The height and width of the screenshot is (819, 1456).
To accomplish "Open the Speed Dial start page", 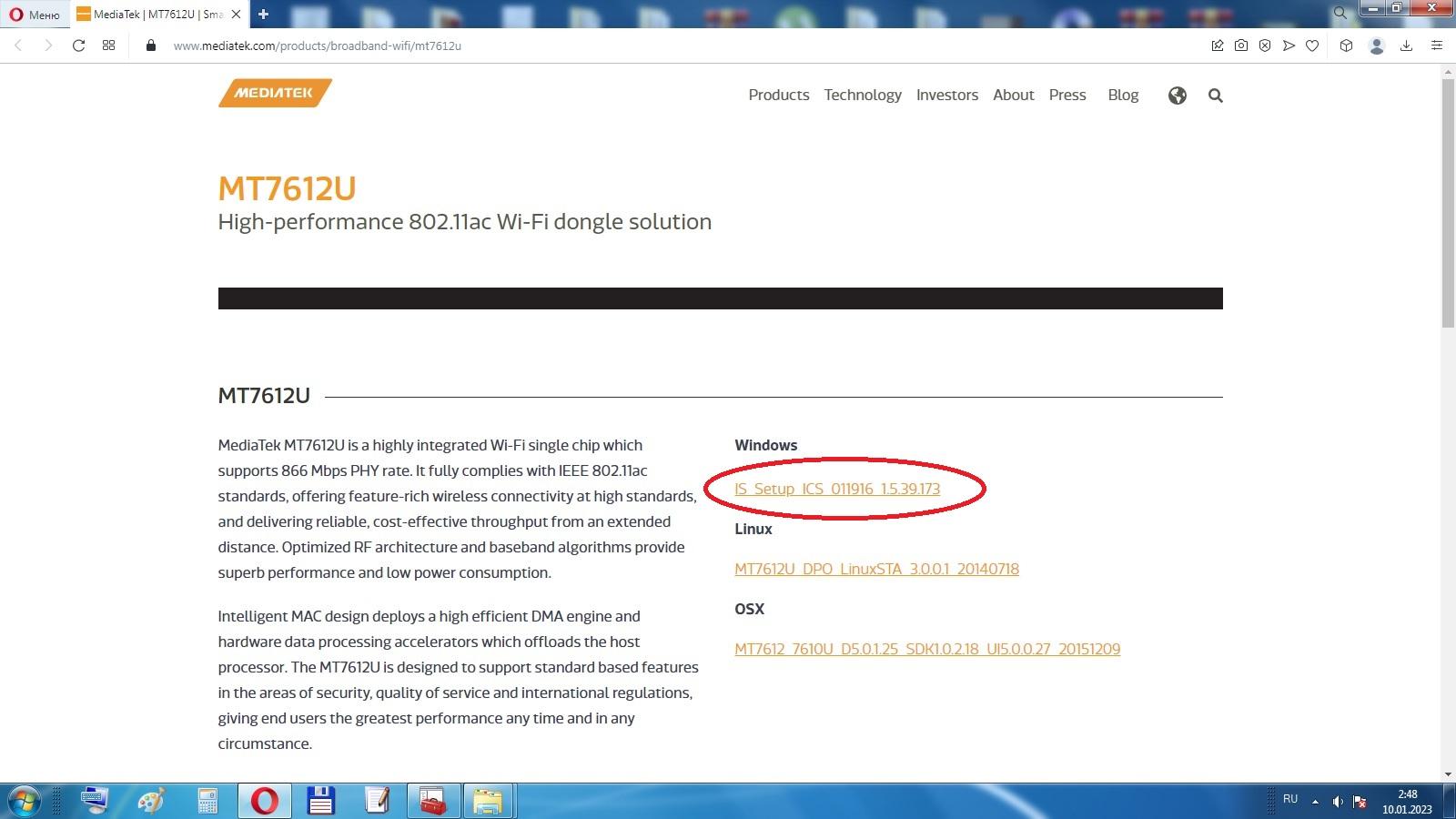I will 109,45.
